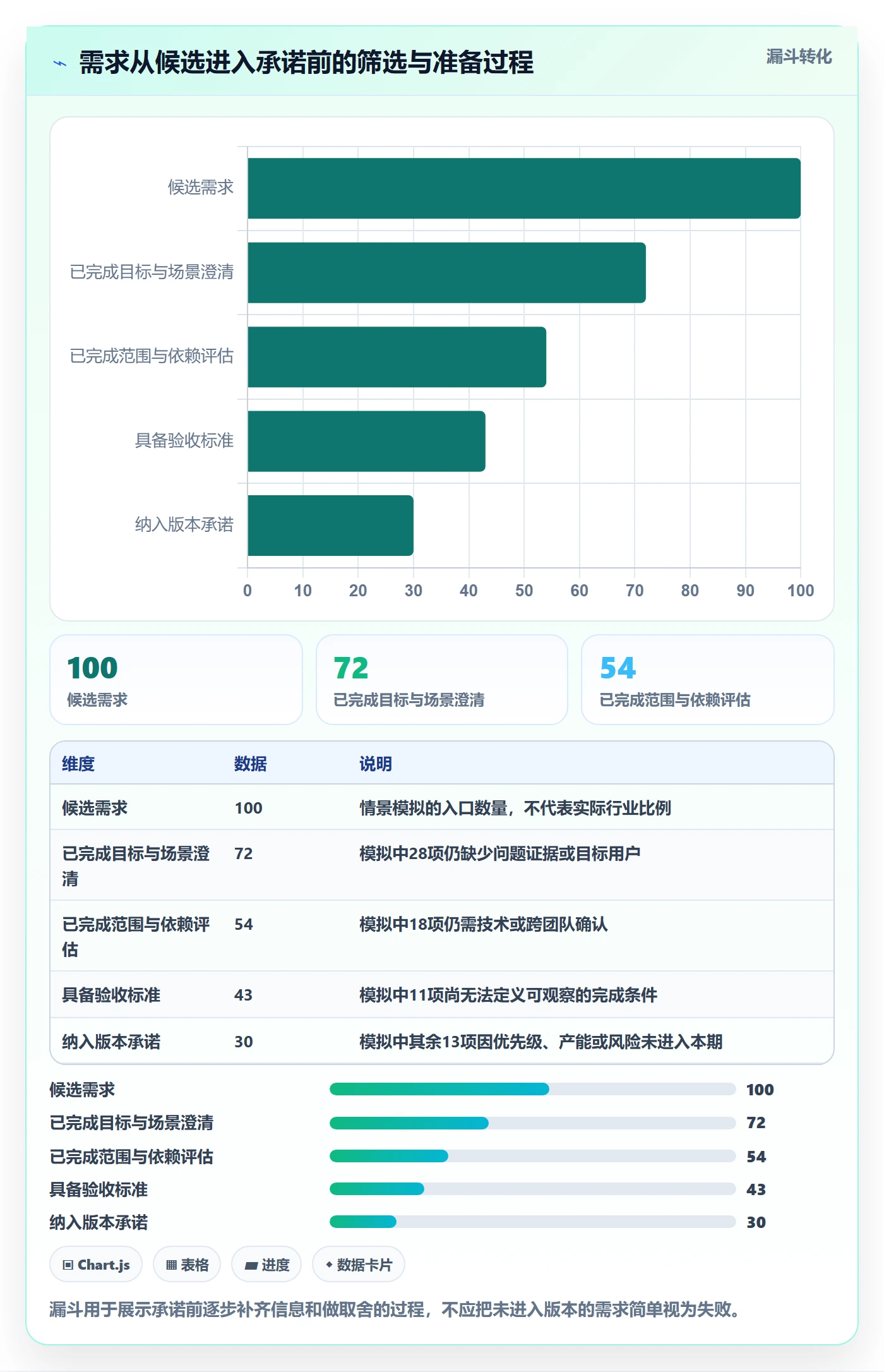
Task: Click table cell 情景模拟的入口数量，不代表实际行业比例
Action: click(515, 808)
